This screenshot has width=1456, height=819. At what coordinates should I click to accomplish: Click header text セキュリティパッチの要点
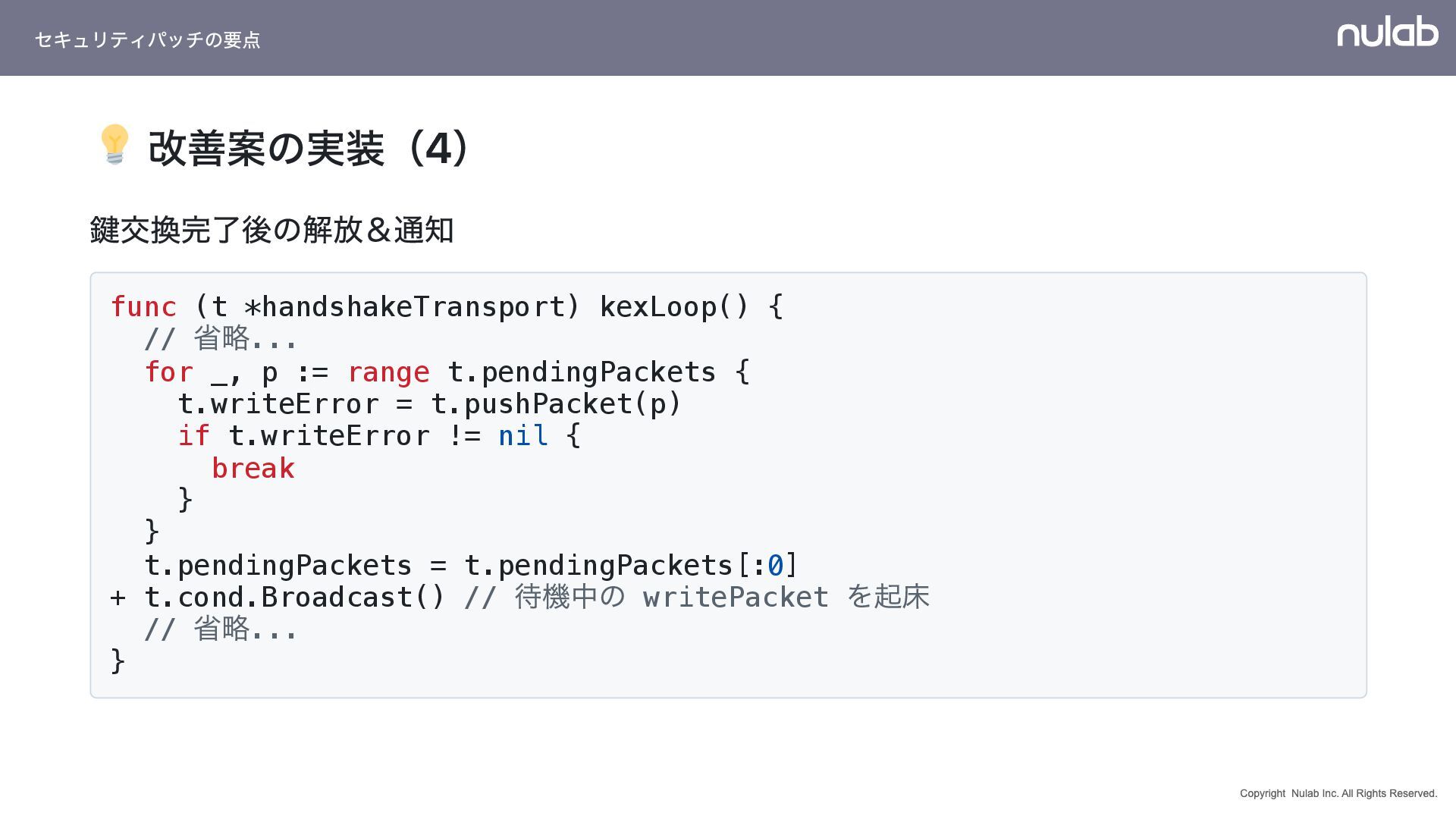[147, 39]
